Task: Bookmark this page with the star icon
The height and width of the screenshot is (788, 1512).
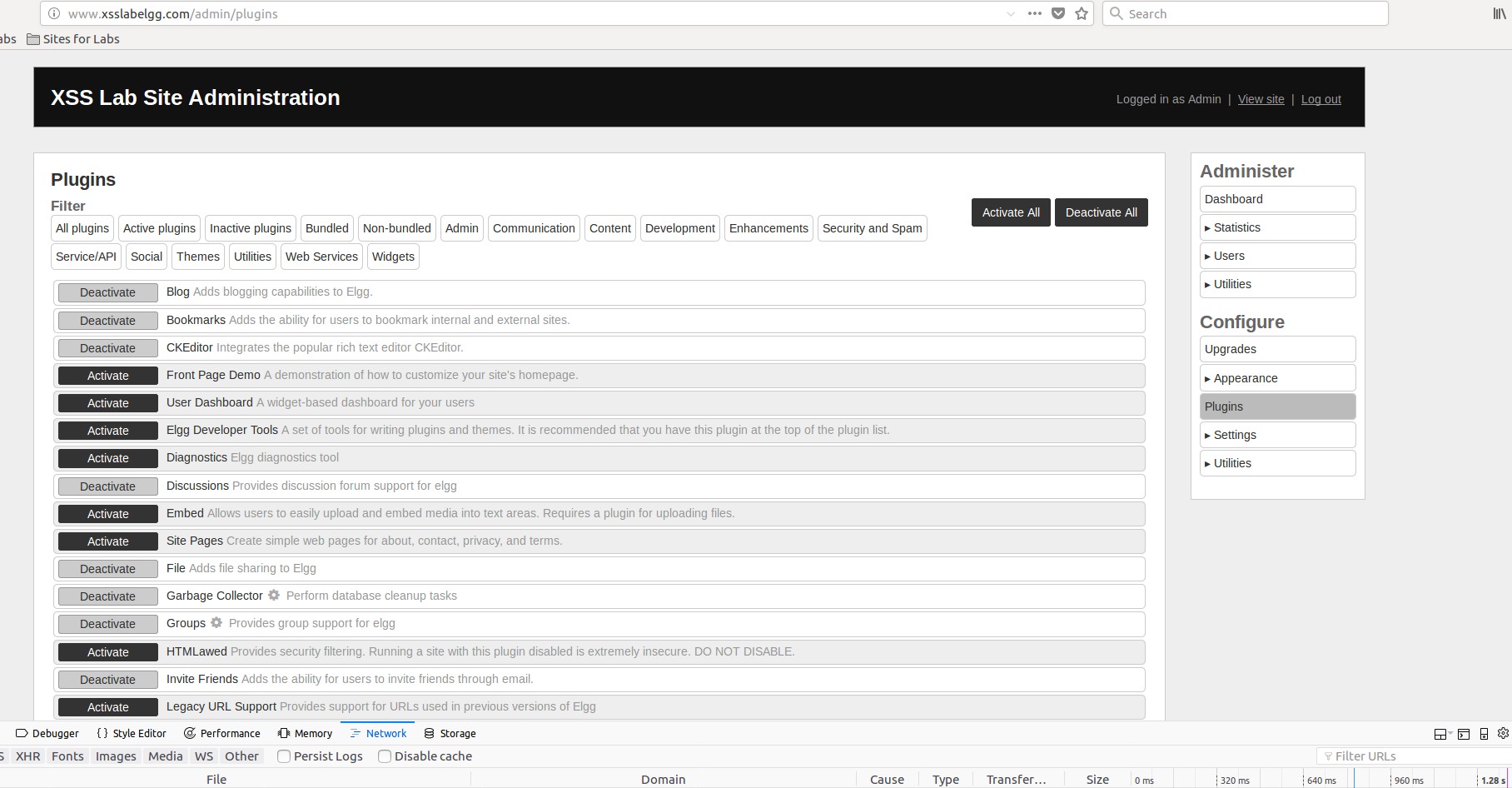Action: click(1082, 13)
